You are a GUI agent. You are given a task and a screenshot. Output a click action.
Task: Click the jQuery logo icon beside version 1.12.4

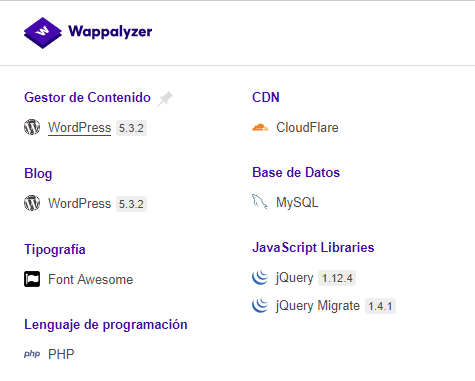260,277
